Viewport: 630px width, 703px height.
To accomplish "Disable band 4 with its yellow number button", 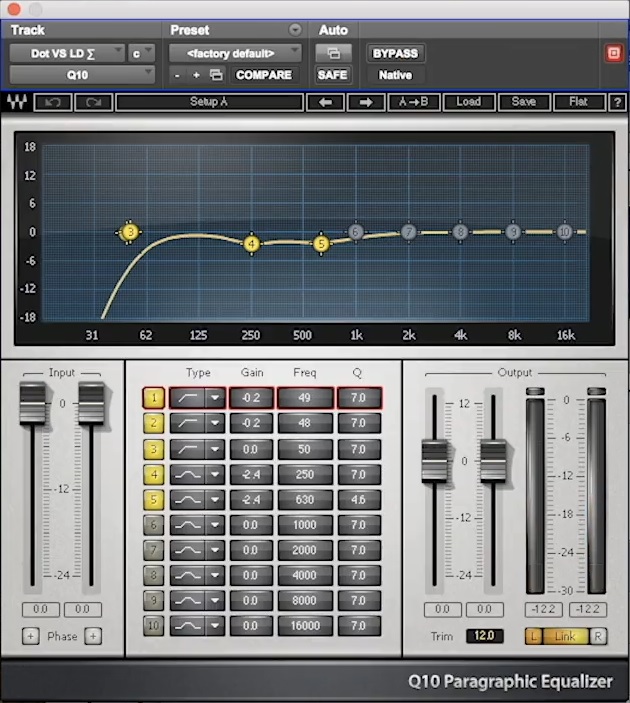I will point(153,474).
